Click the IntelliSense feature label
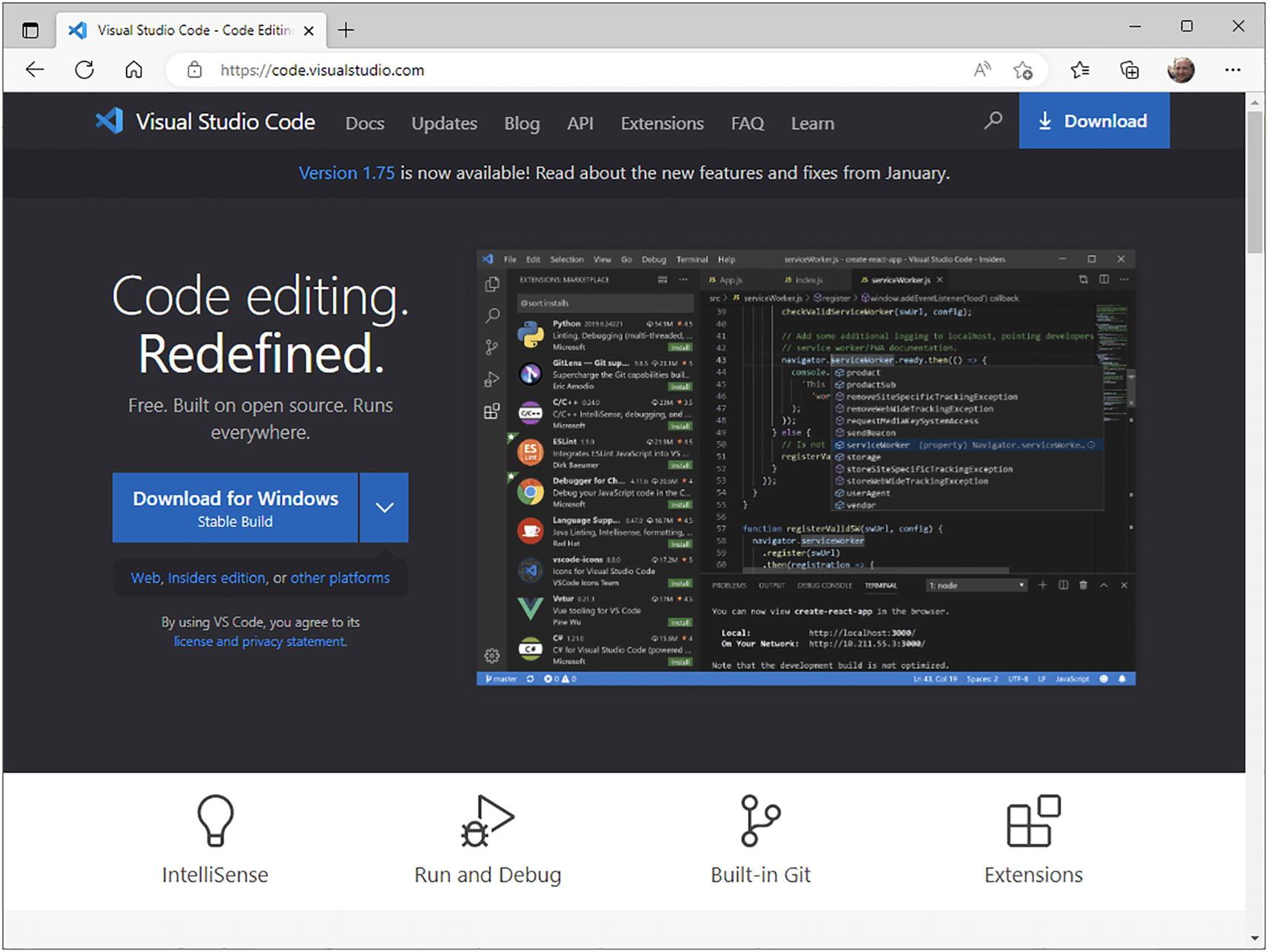This screenshot has width=1268, height=952. (x=215, y=875)
